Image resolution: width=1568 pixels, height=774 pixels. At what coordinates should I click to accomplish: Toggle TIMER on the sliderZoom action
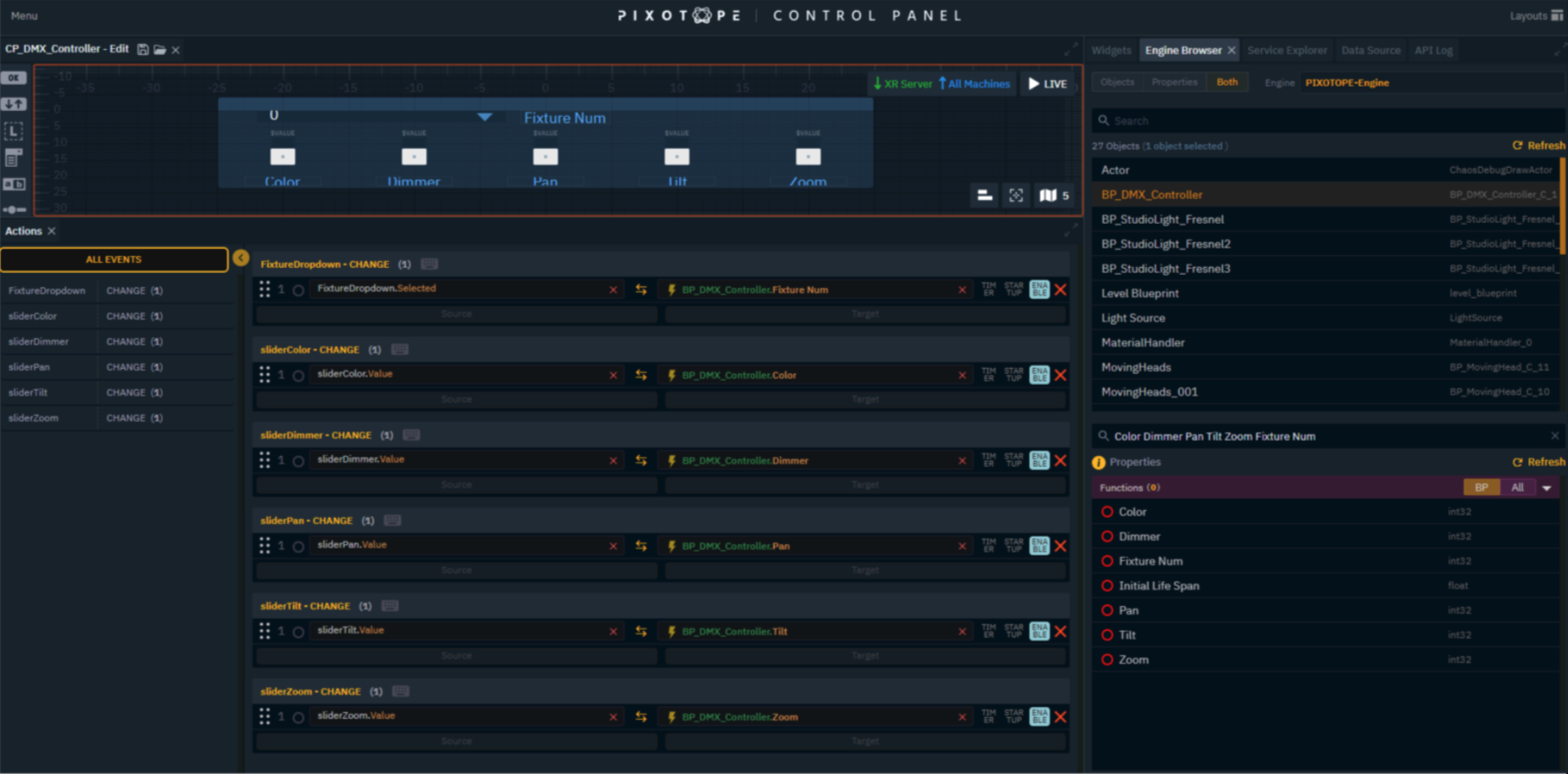coord(988,717)
